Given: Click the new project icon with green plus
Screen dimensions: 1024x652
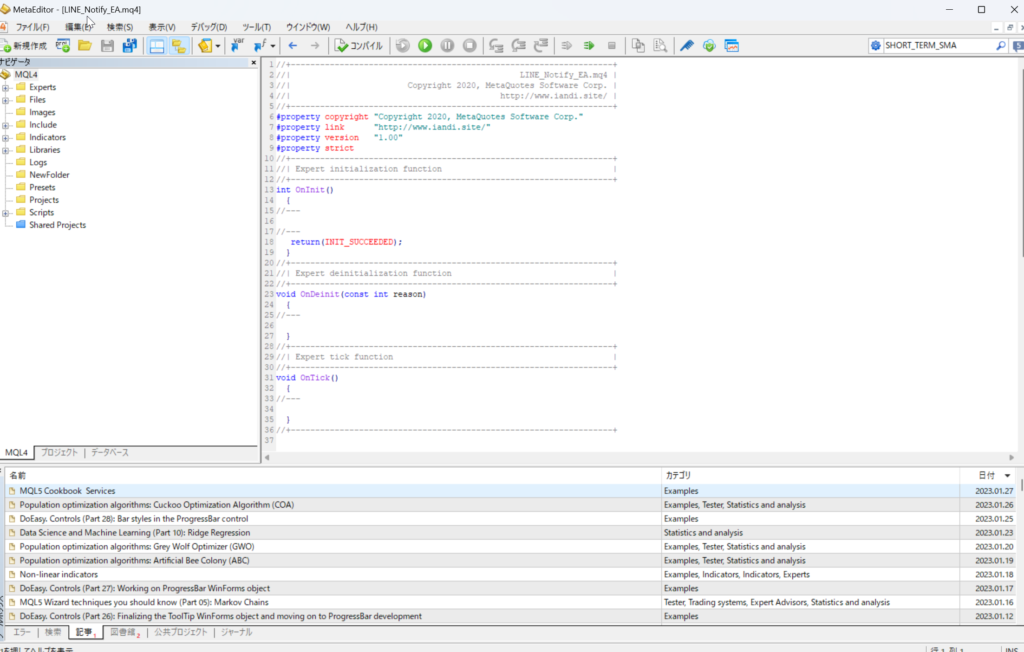Looking at the screenshot, I should (63, 46).
